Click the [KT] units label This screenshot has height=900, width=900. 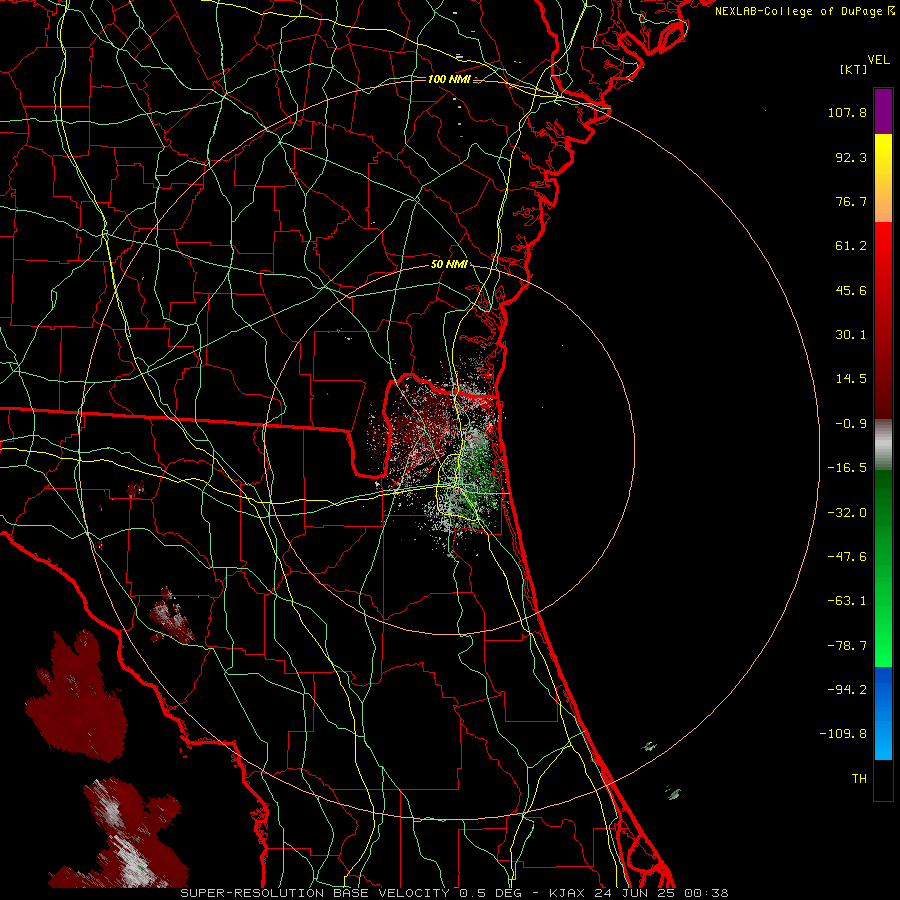[854, 69]
